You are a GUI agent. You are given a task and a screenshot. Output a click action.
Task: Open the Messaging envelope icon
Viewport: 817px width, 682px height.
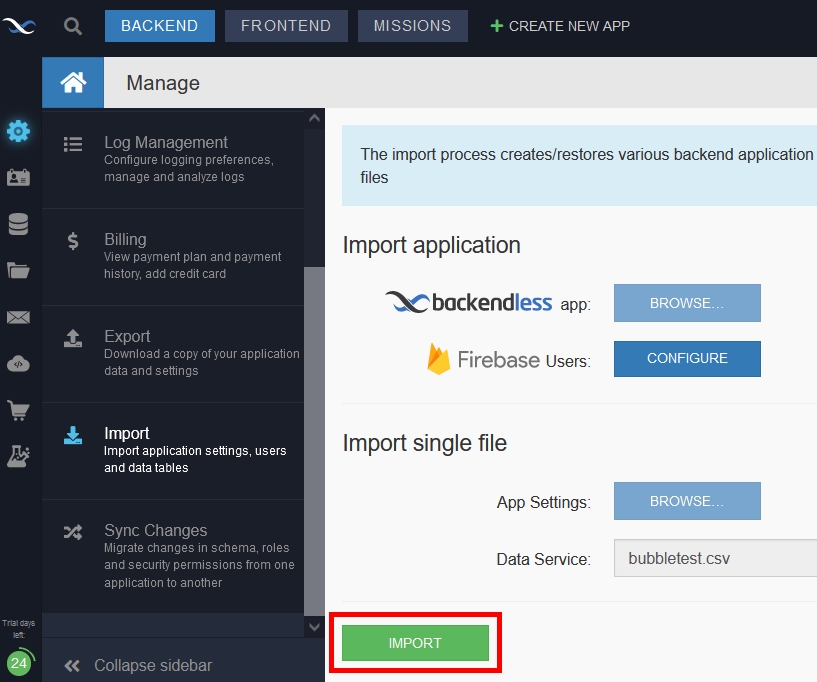tap(18, 317)
